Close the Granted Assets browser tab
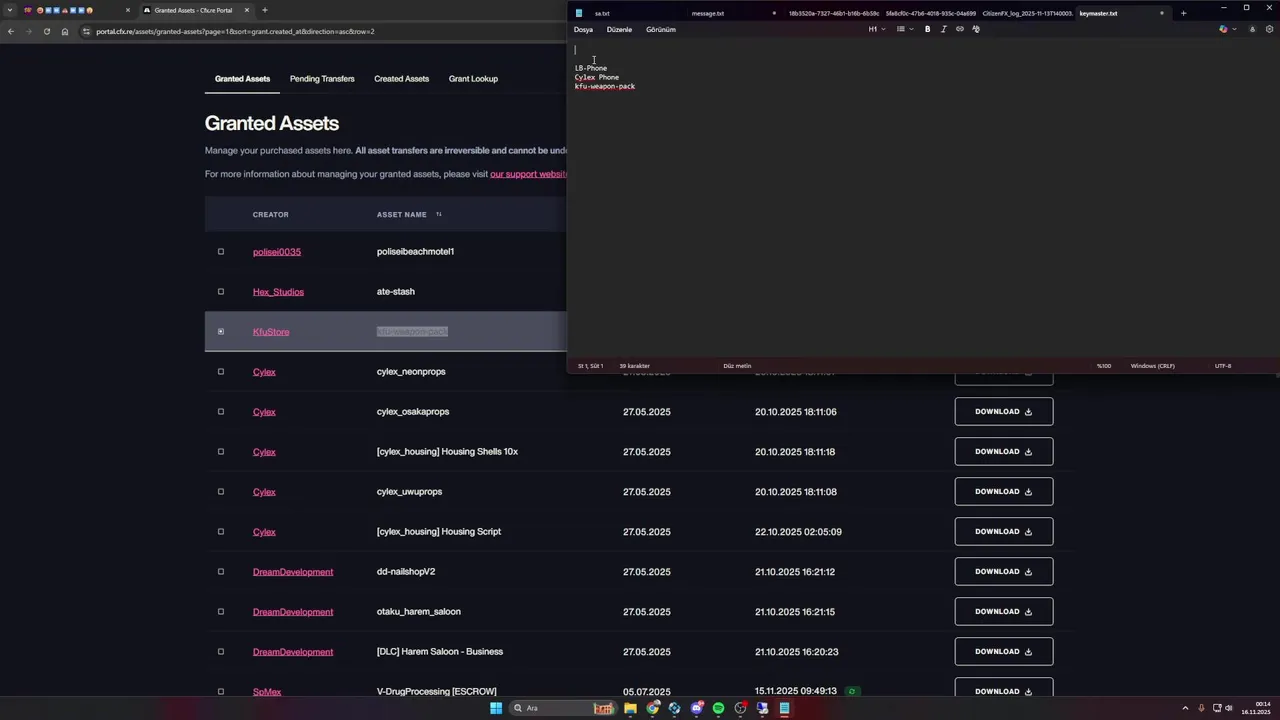Viewport: 1280px width, 720px height. click(x=247, y=10)
